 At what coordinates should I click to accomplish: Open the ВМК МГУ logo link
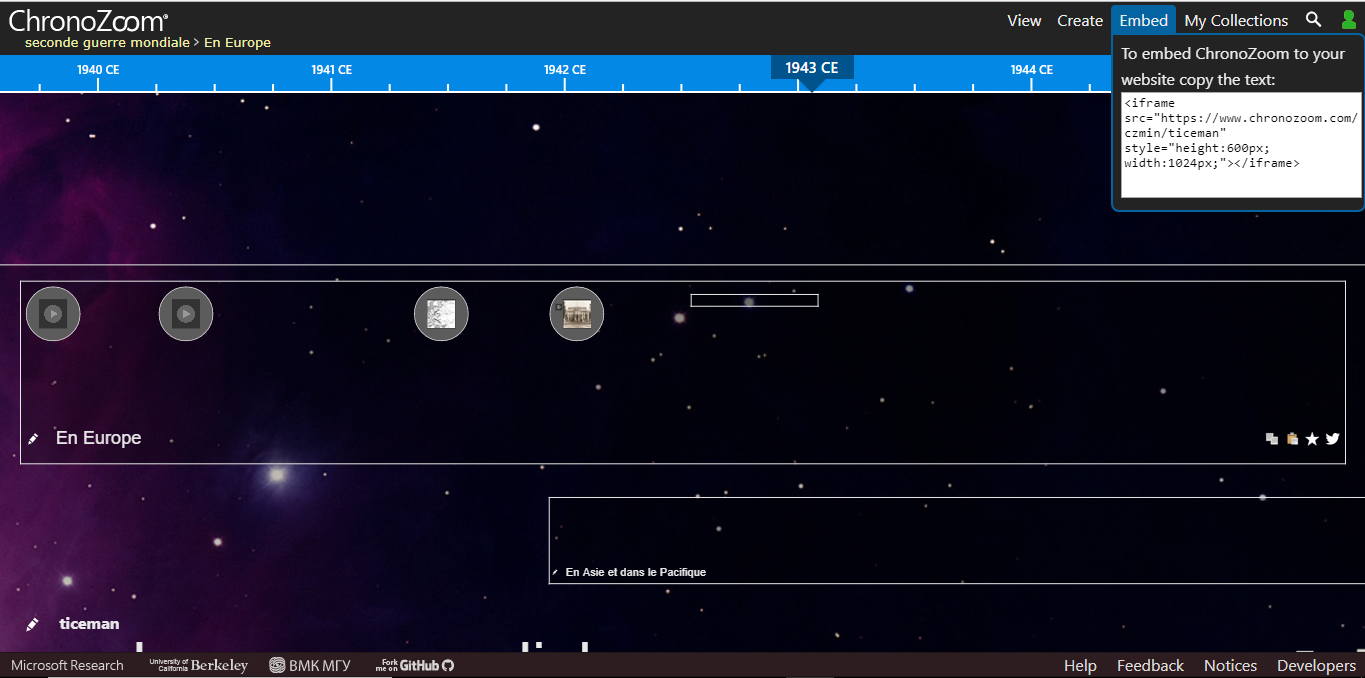click(310, 665)
